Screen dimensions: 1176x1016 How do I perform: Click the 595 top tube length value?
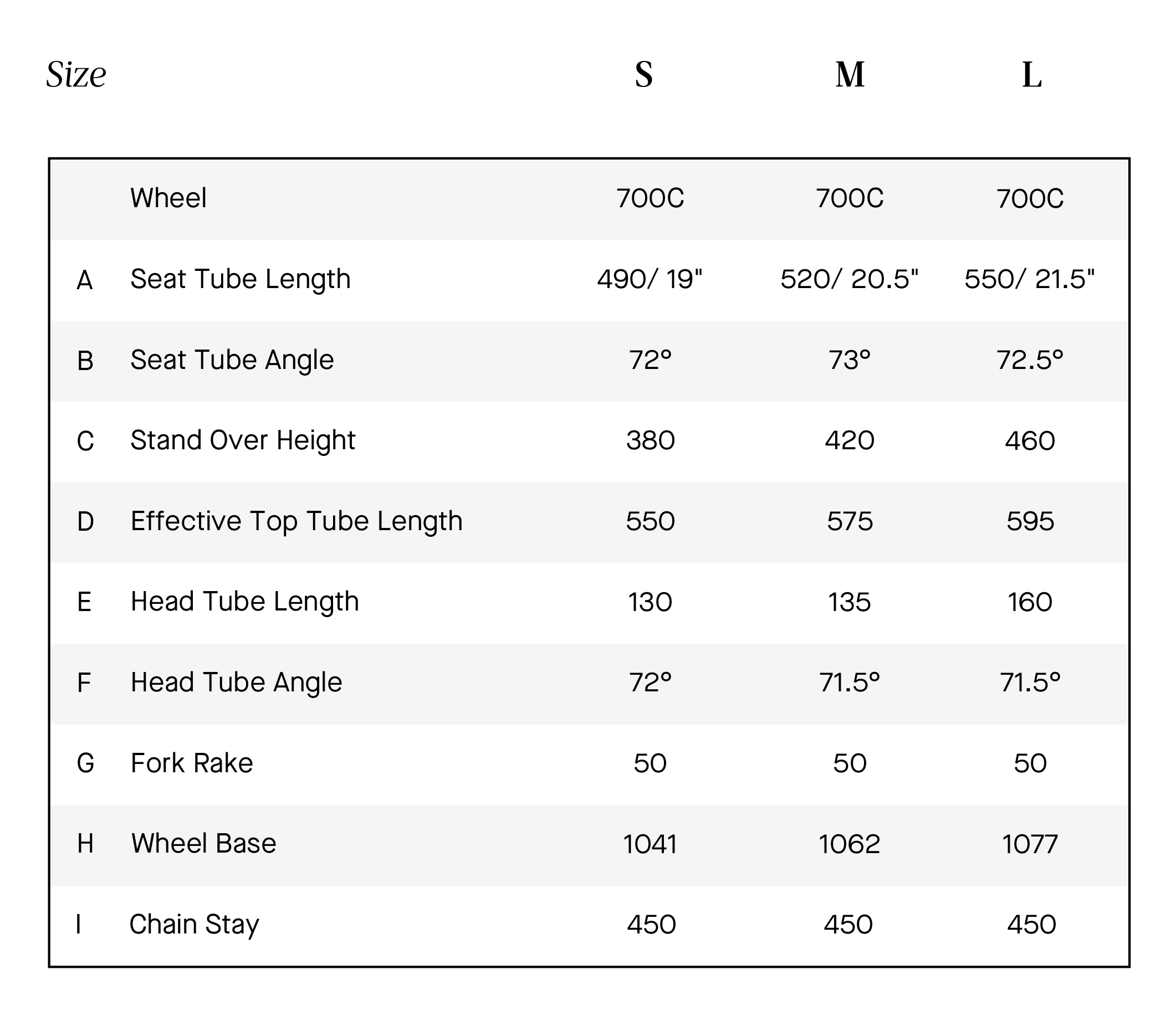click(x=1030, y=521)
